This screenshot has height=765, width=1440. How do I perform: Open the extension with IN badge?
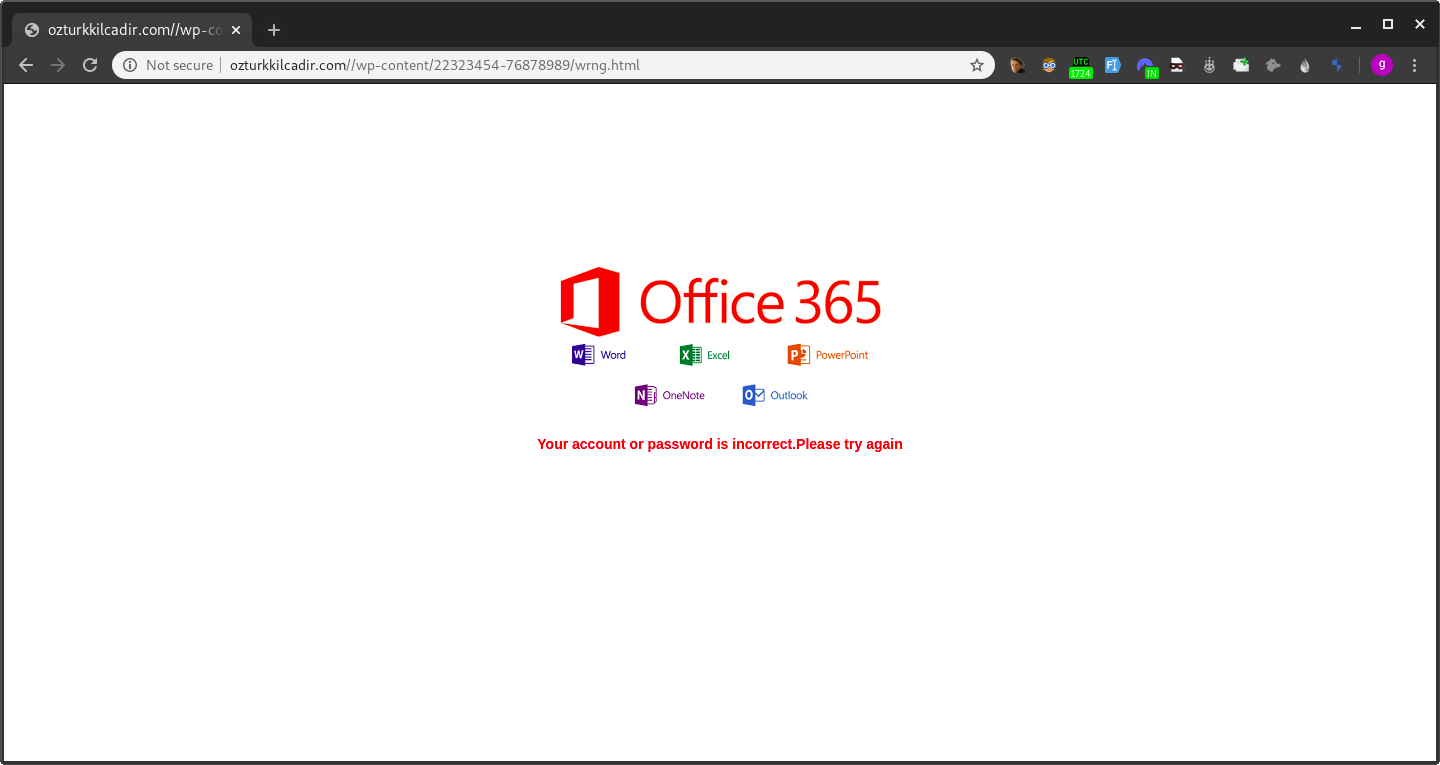(x=1146, y=67)
